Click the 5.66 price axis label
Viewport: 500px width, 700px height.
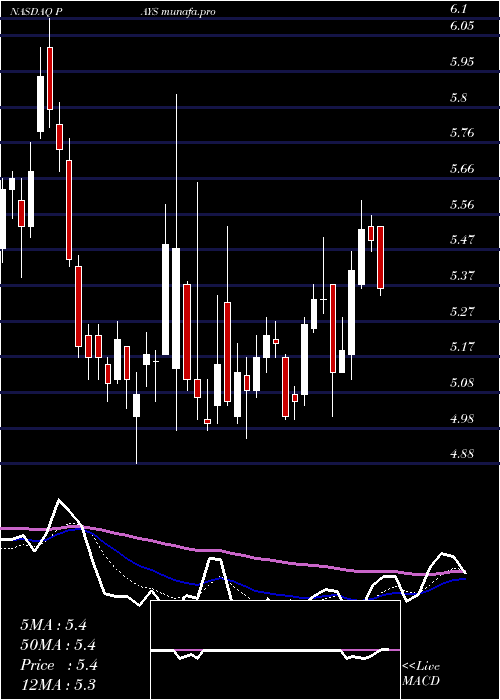[462, 168]
